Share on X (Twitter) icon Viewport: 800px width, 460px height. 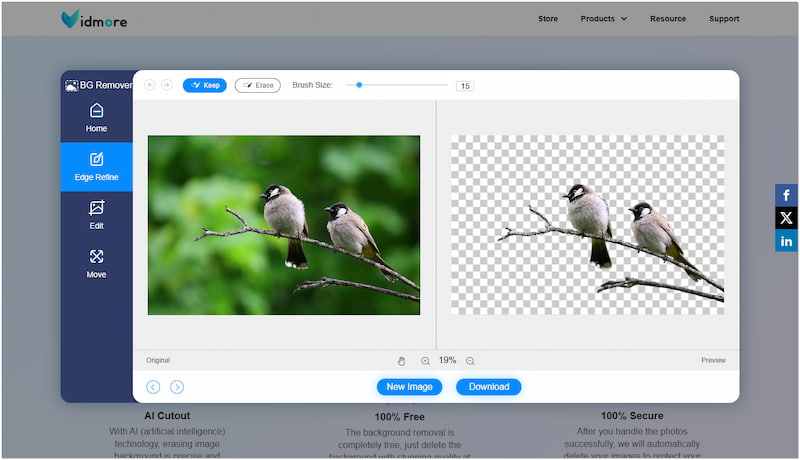point(786,218)
